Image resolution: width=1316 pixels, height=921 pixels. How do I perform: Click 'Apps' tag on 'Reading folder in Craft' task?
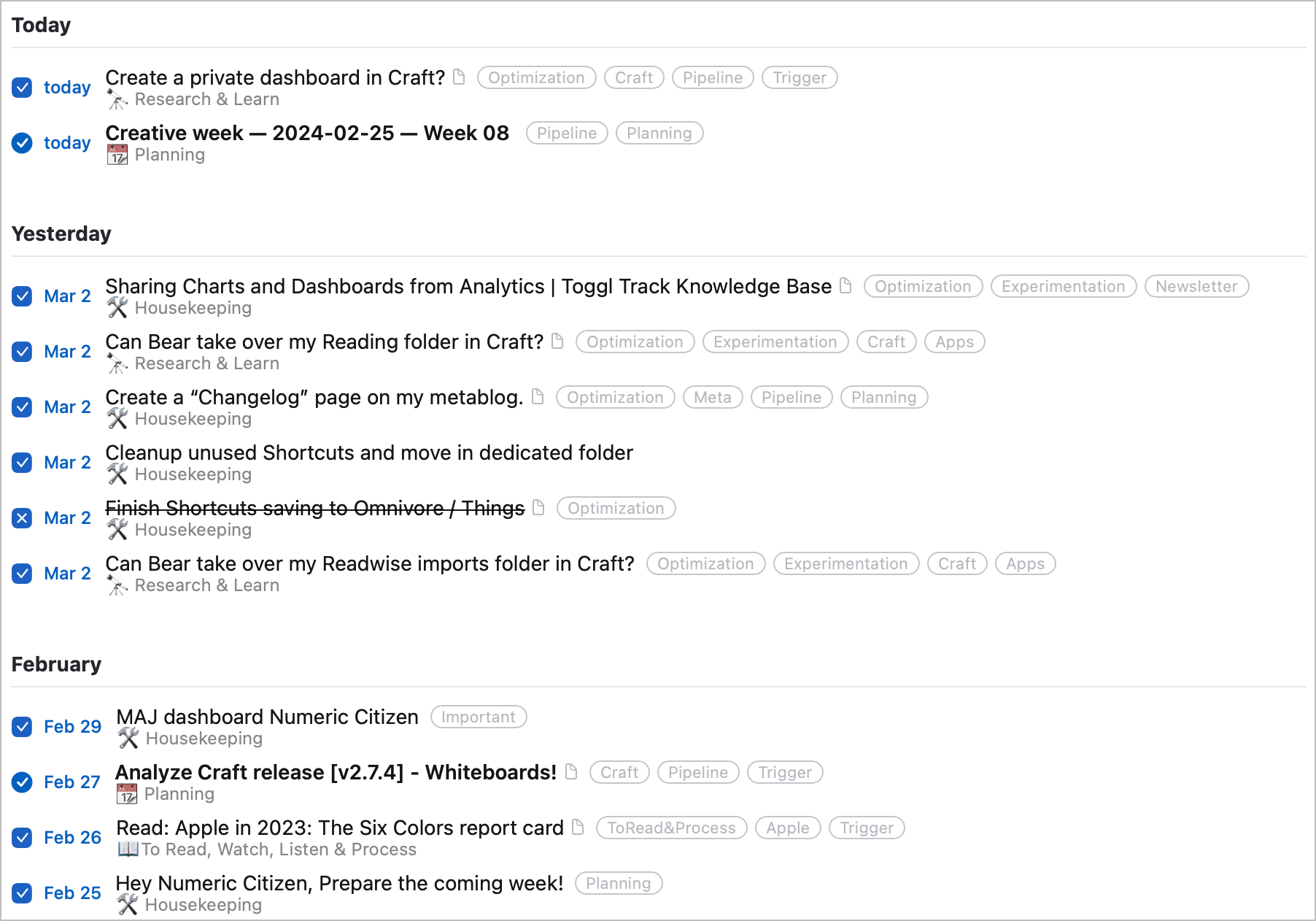point(955,342)
